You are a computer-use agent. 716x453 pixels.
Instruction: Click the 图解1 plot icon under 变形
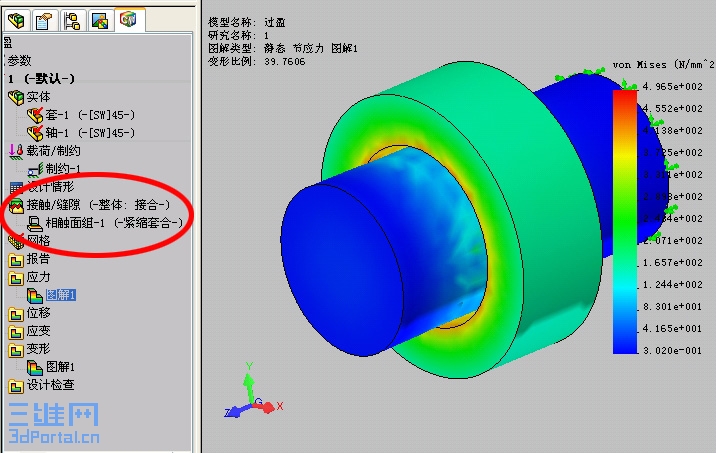35,367
